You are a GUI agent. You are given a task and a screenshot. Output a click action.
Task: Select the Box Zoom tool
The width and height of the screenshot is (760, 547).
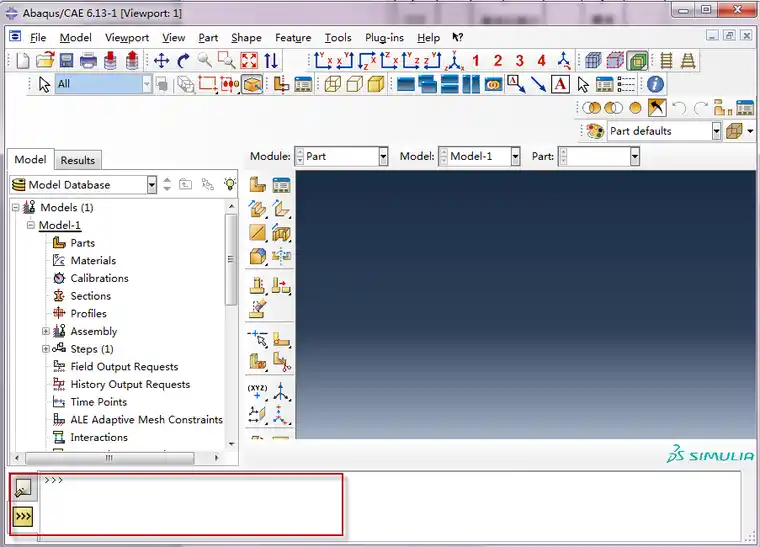[226, 61]
